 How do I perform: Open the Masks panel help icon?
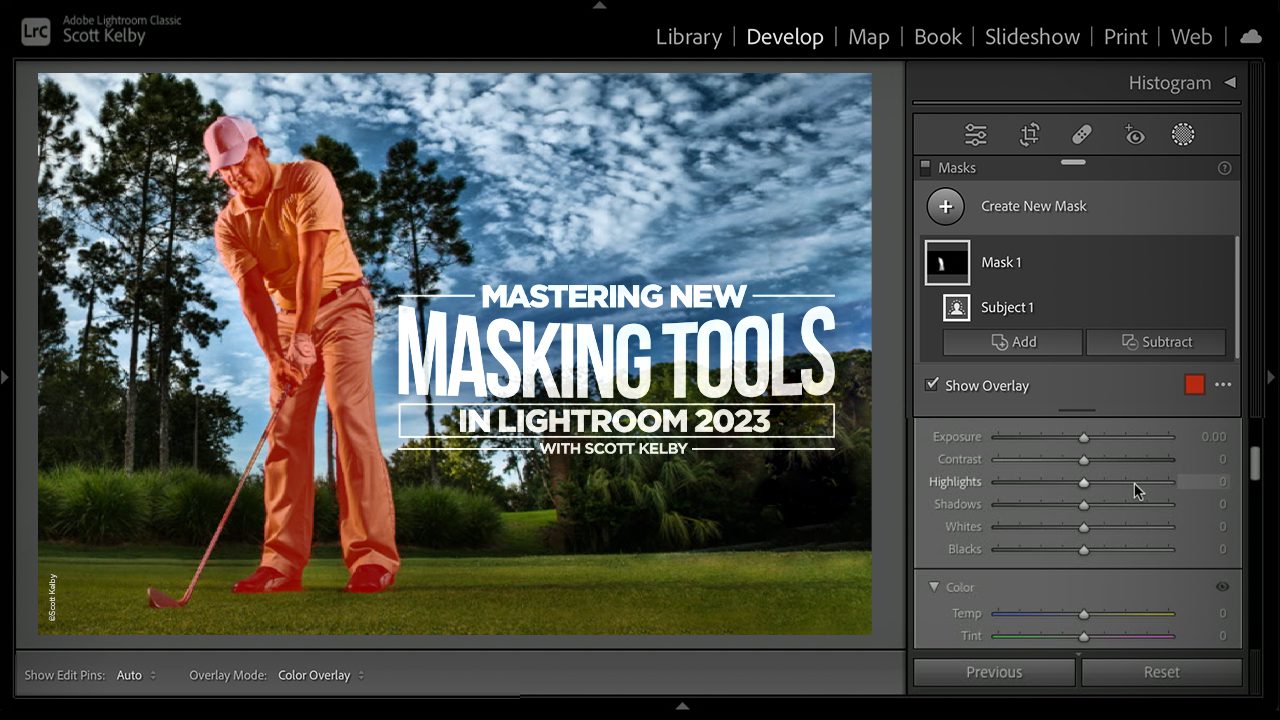(x=1224, y=168)
